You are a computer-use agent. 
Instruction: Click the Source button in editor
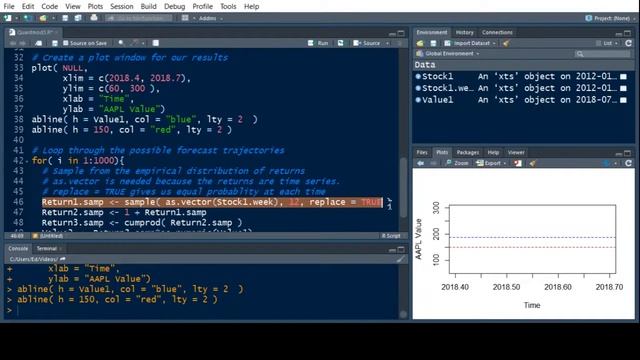367,43
